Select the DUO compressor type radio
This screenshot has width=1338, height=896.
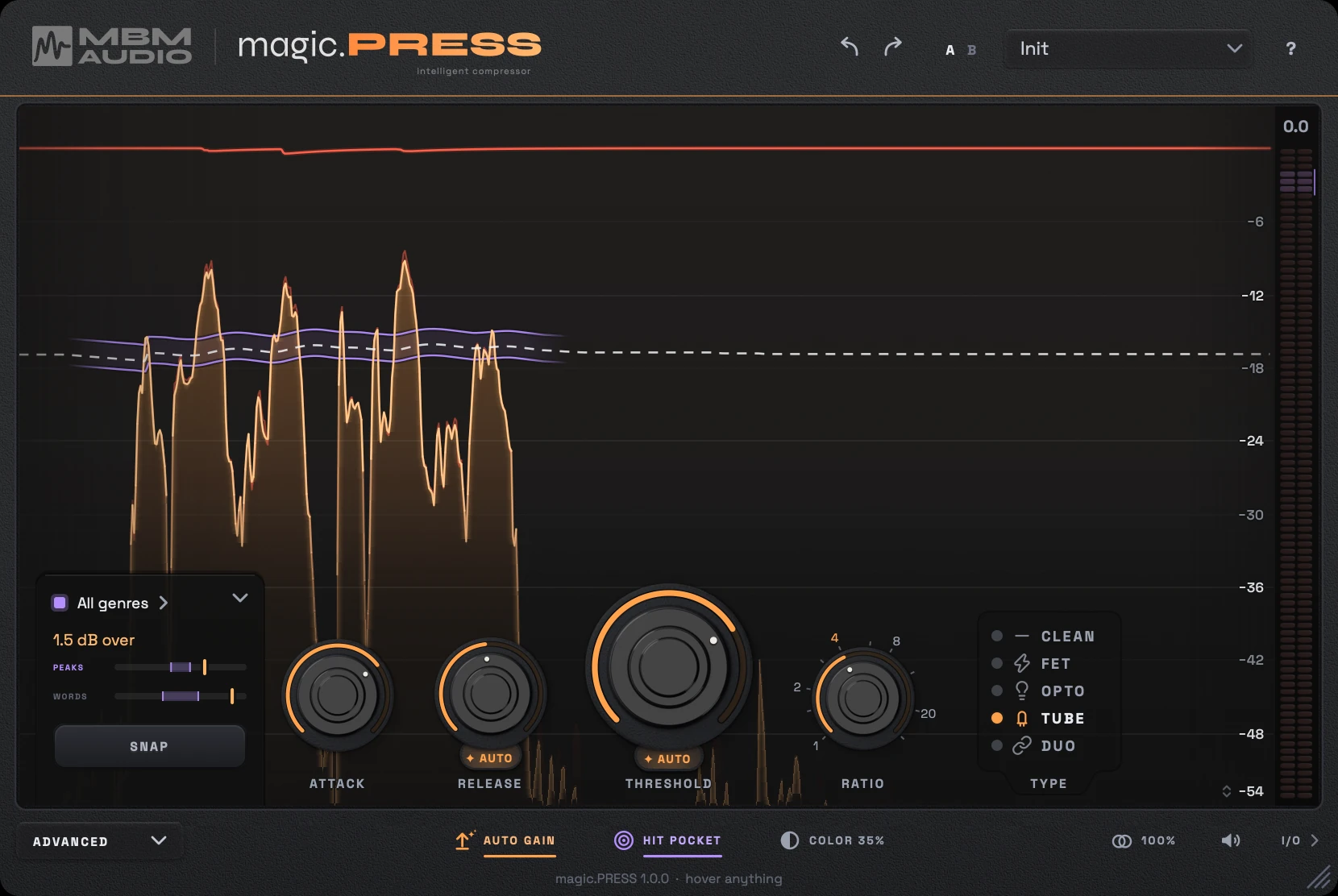pos(997,745)
